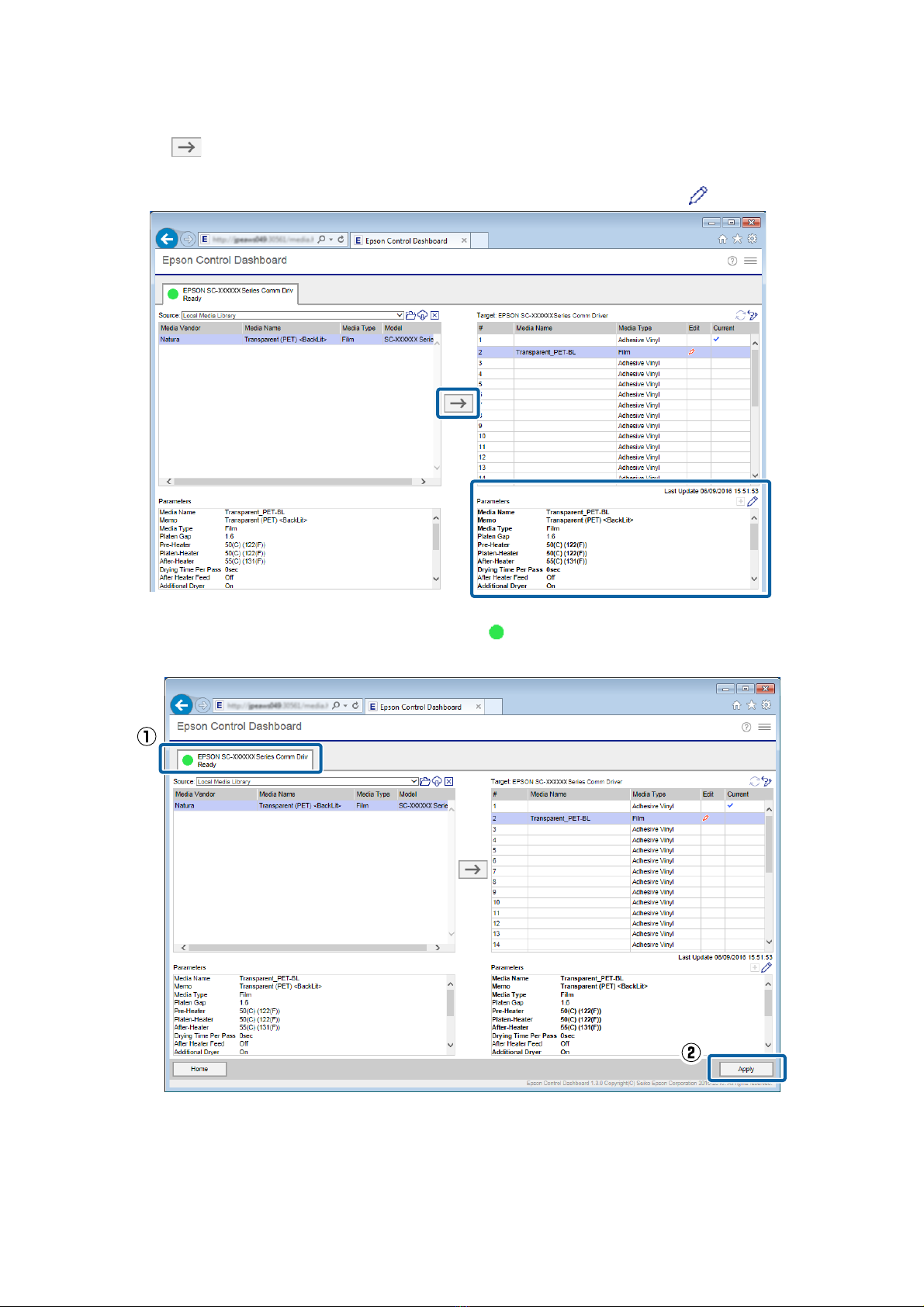Click the Model column header in upper window
The width and height of the screenshot is (924, 1307).
(x=411, y=328)
